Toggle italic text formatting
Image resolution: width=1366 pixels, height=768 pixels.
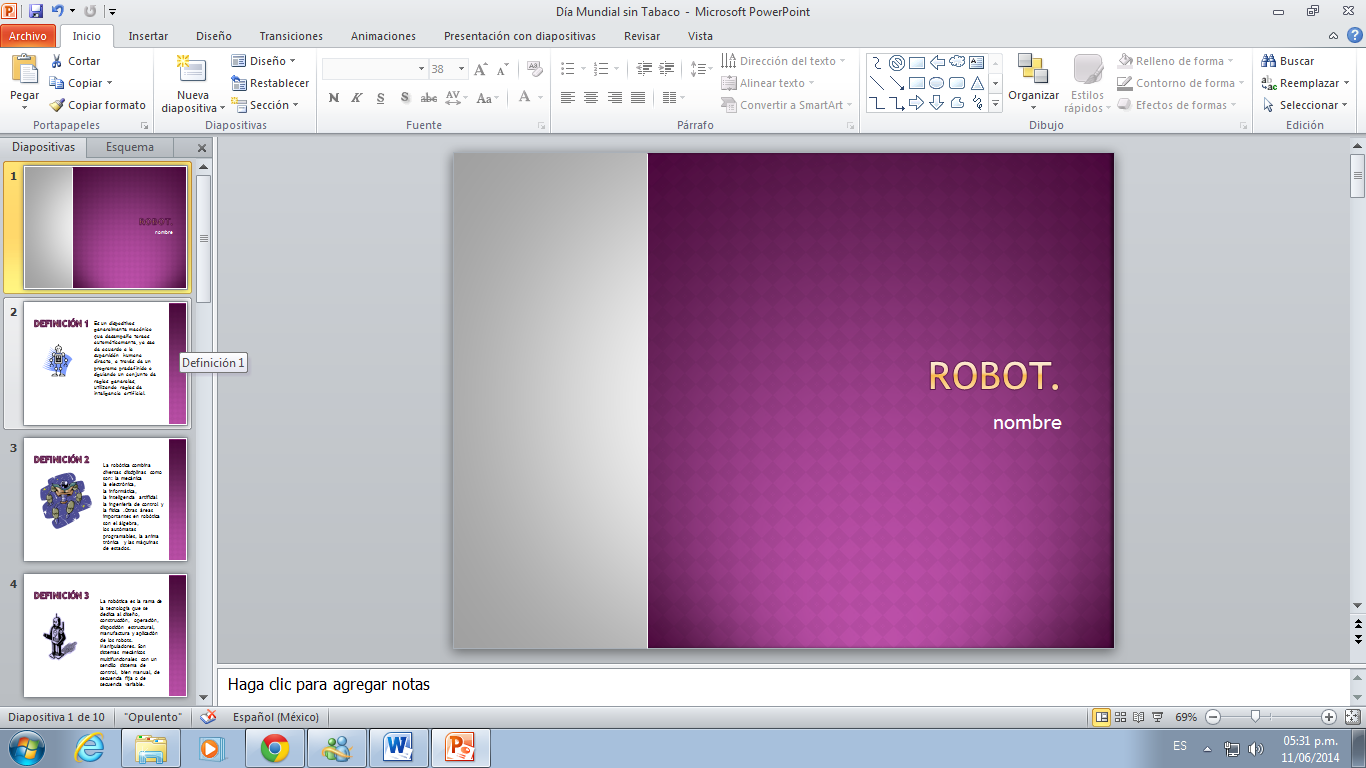click(357, 98)
